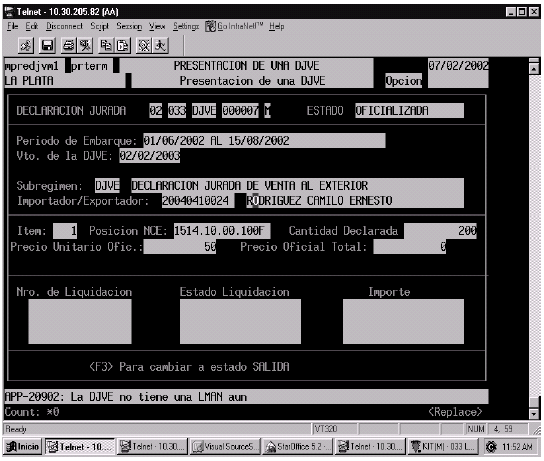Open the Disconnect menu
This screenshot has height=461, width=544.
pos(65,26)
